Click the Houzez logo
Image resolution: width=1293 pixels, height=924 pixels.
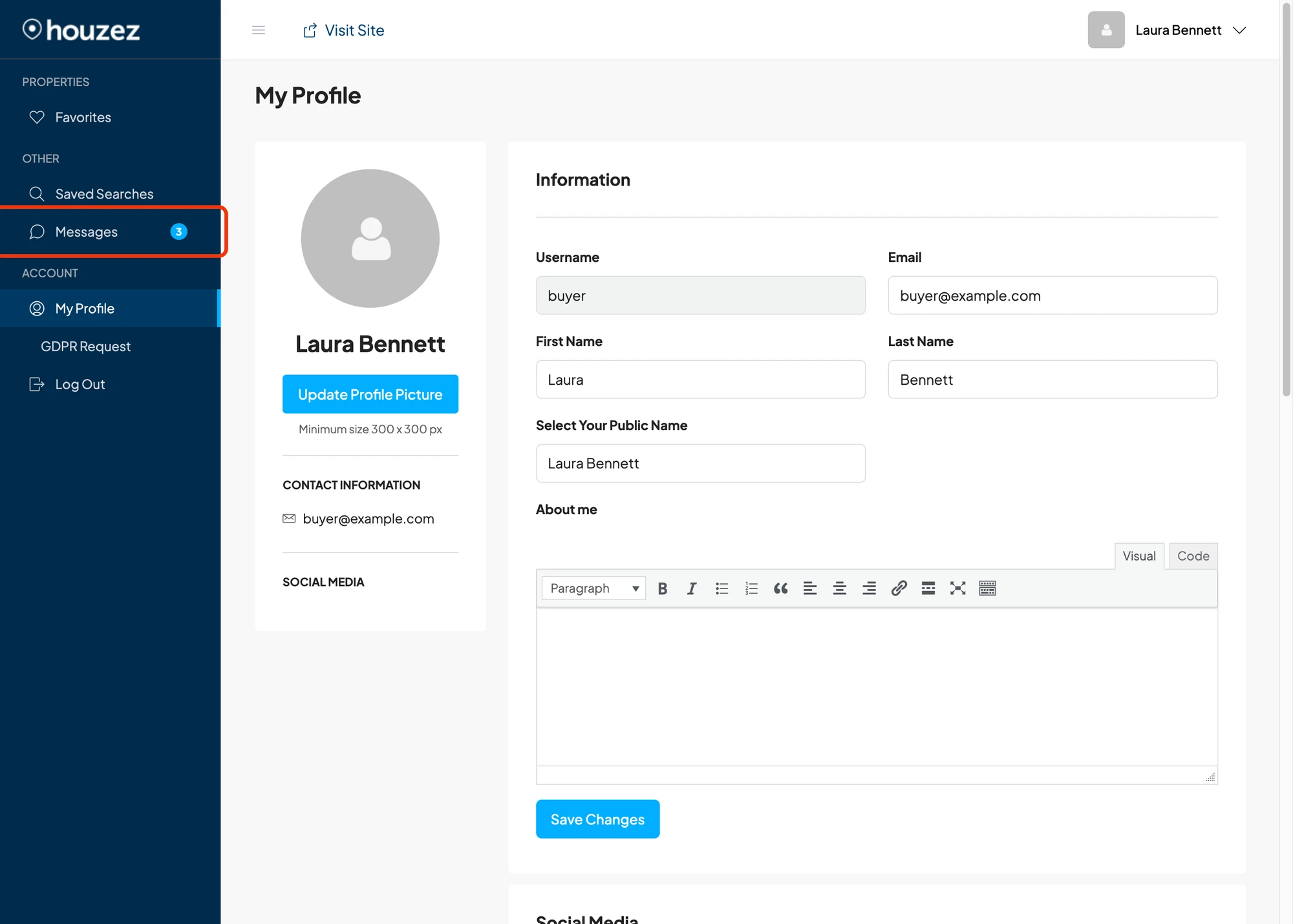click(81, 30)
